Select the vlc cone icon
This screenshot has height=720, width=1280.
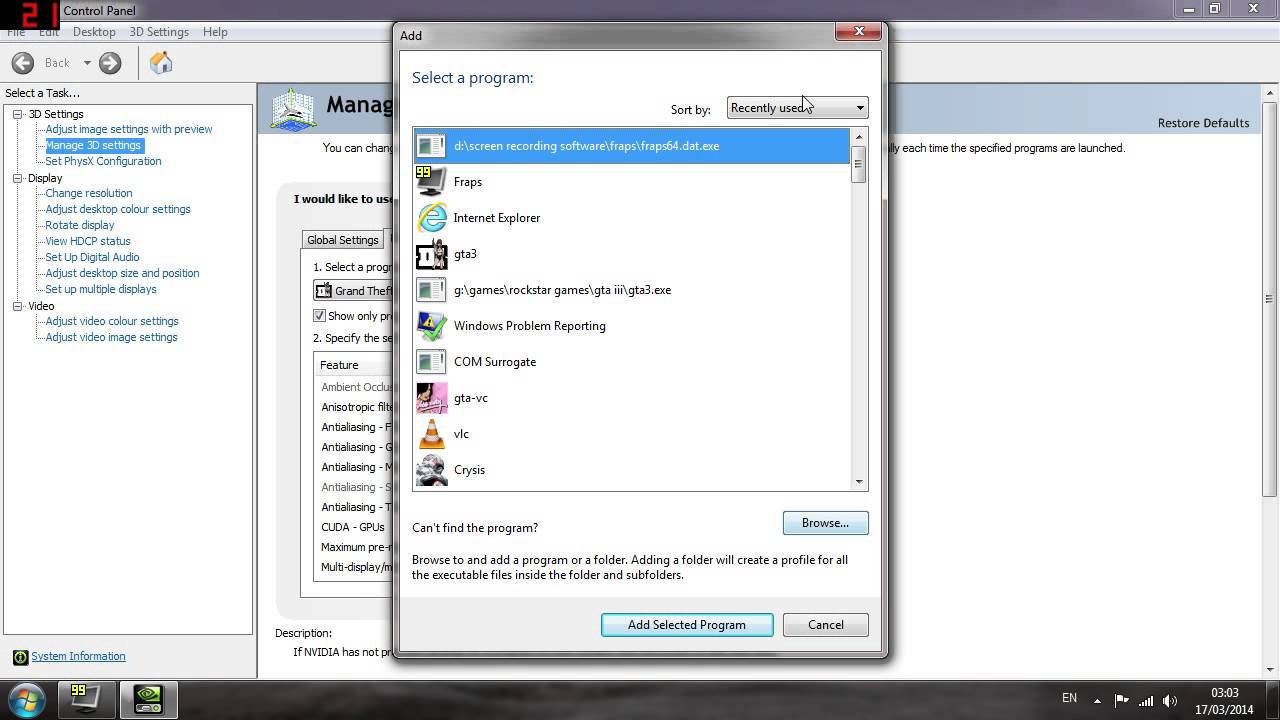pyautogui.click(x=431, y=434)
